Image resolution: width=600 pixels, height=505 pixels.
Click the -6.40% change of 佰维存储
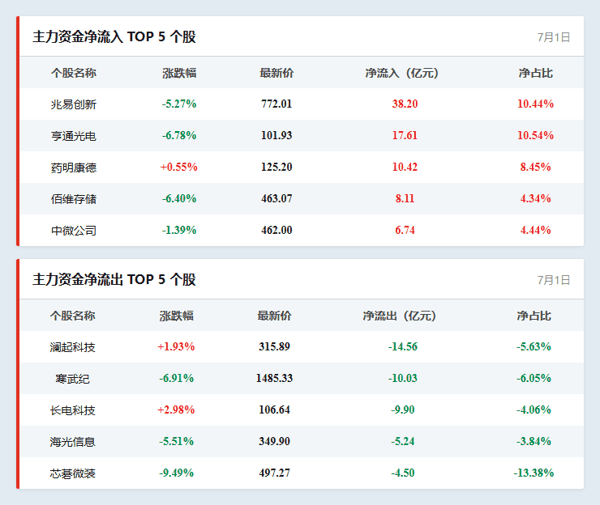coord(179,198)
